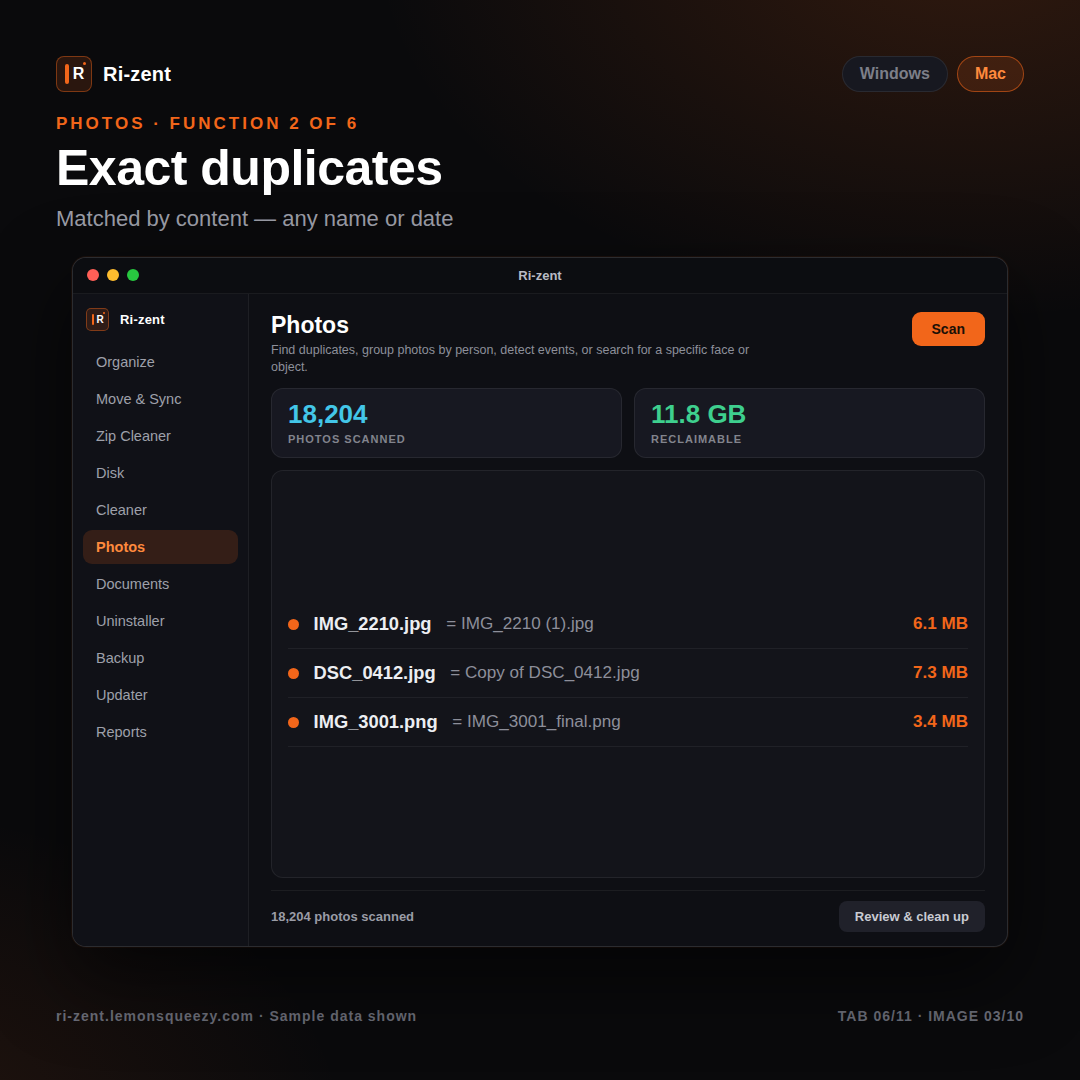Viewport: 1080px width, 1080px height.
Task: Select the DSC_0412.jpg duplicate row
Action: point(627,673)
